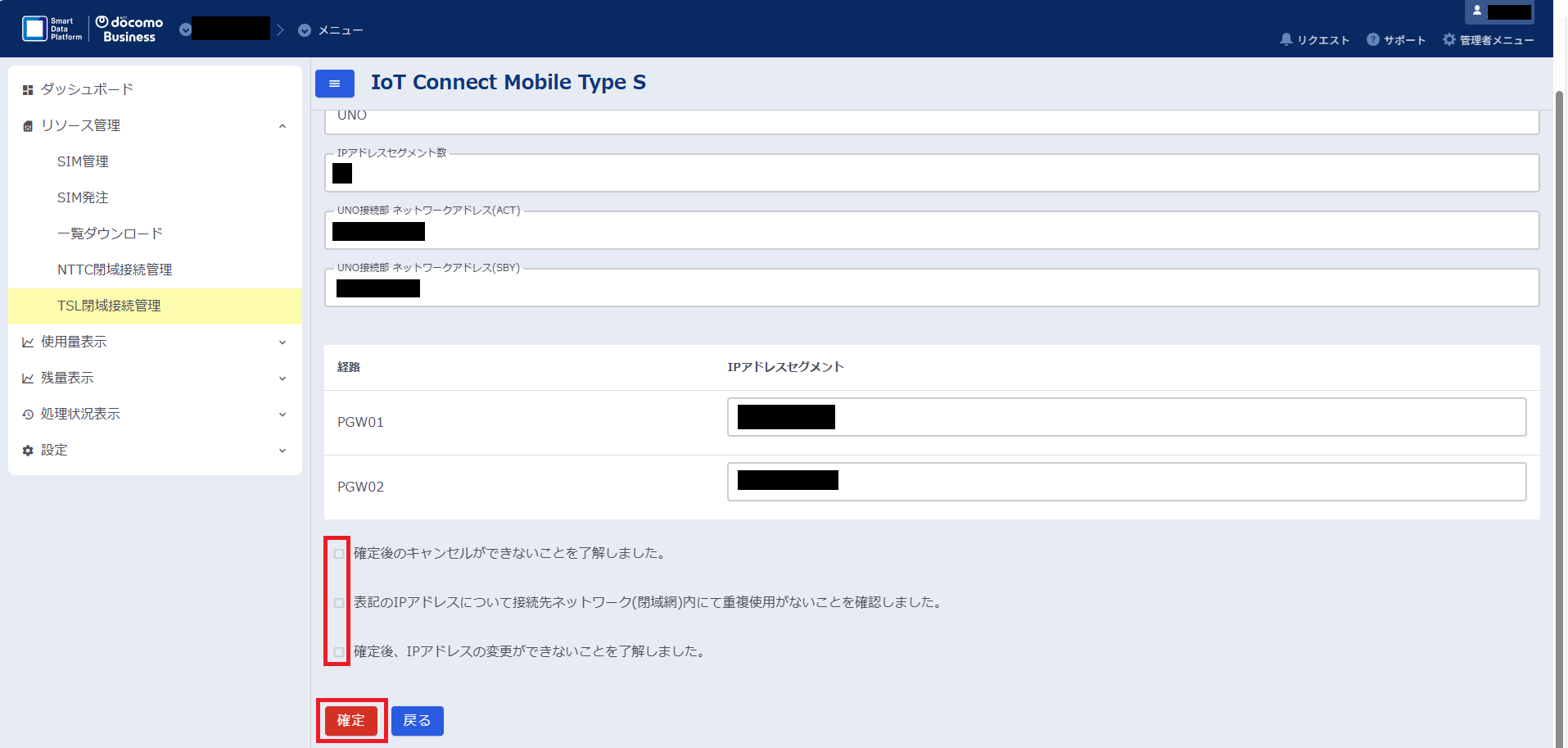The height and width of the screenshot is (748, 1568).
Task: Open the メニュー dropdown in header
Action: (x=331, y=30)
